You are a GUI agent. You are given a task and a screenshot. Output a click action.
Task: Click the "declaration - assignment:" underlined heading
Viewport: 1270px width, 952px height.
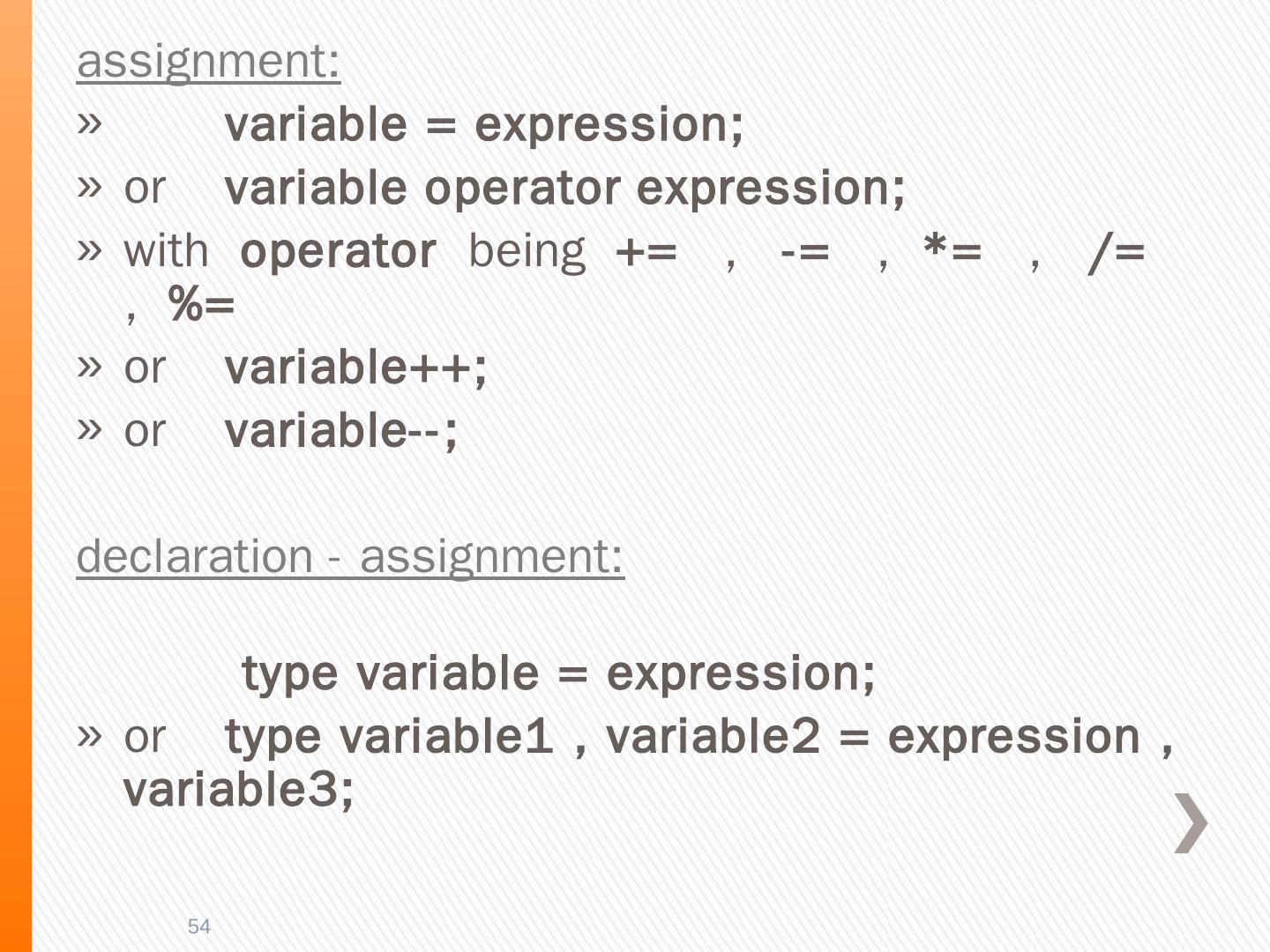(x=350, y=556)
